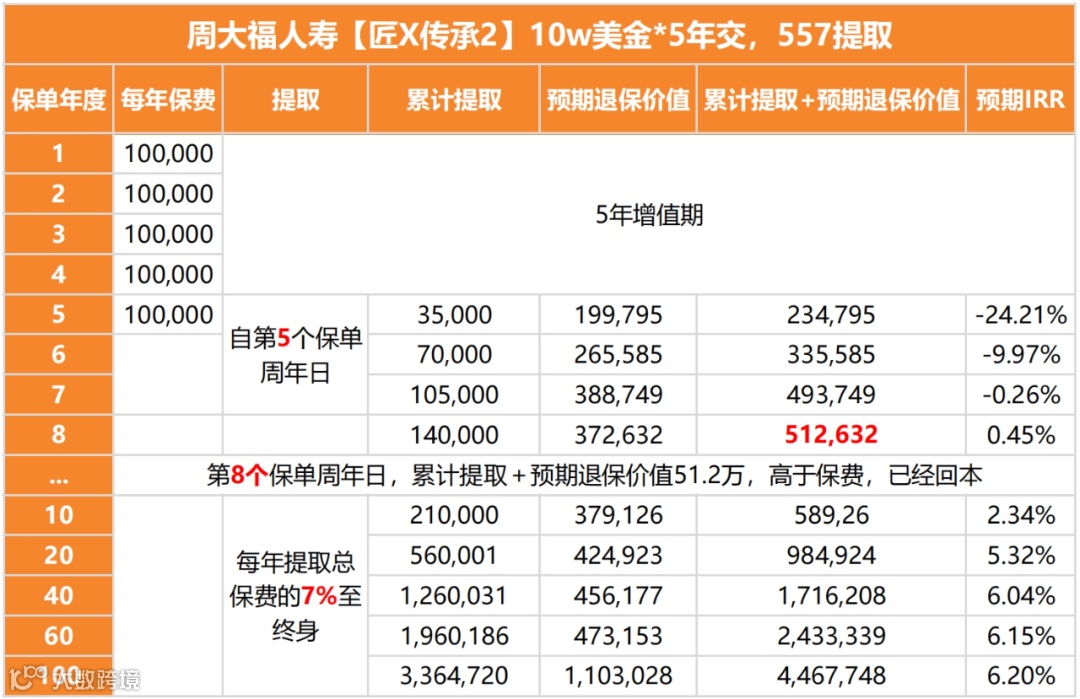Viewport: 1080px width, 699px height.
Task: Click policy year 3 cell
Action: click(59, 234)
